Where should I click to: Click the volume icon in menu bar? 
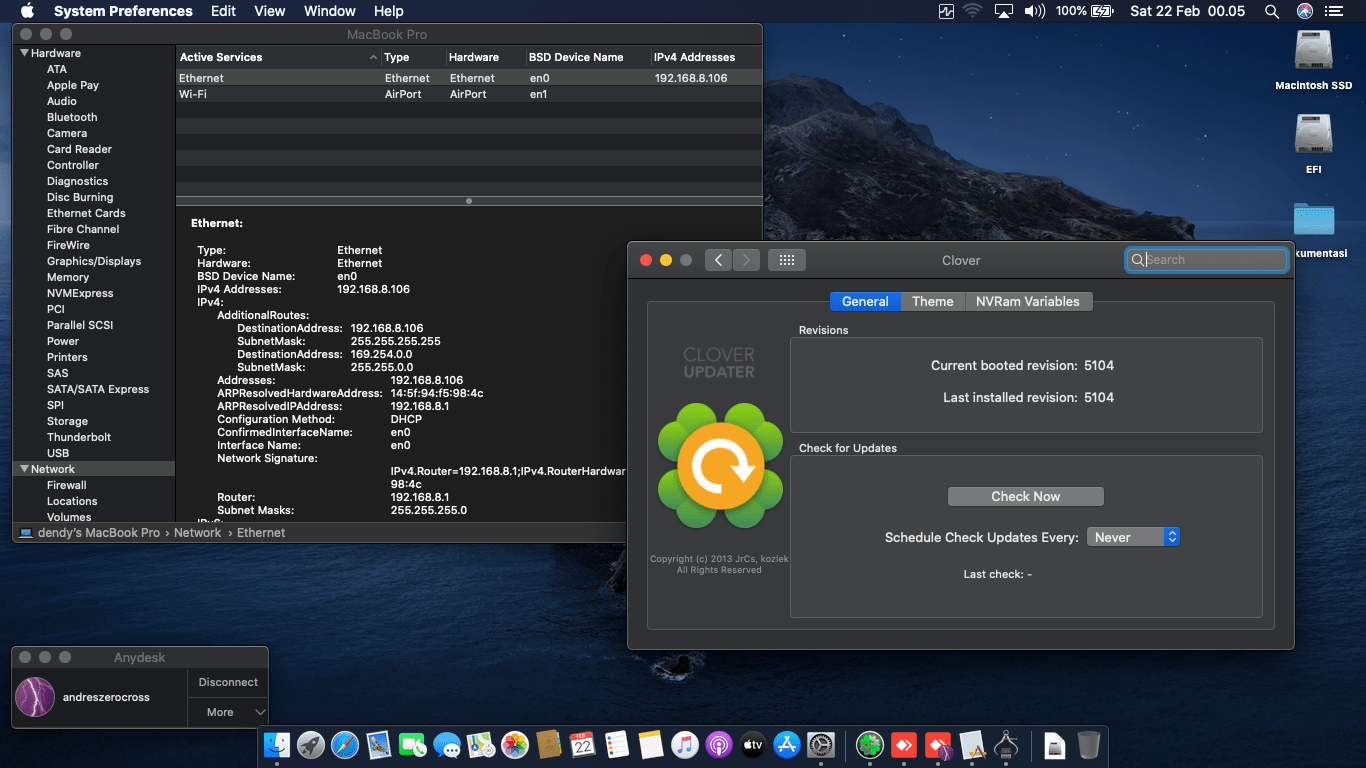1034,11
